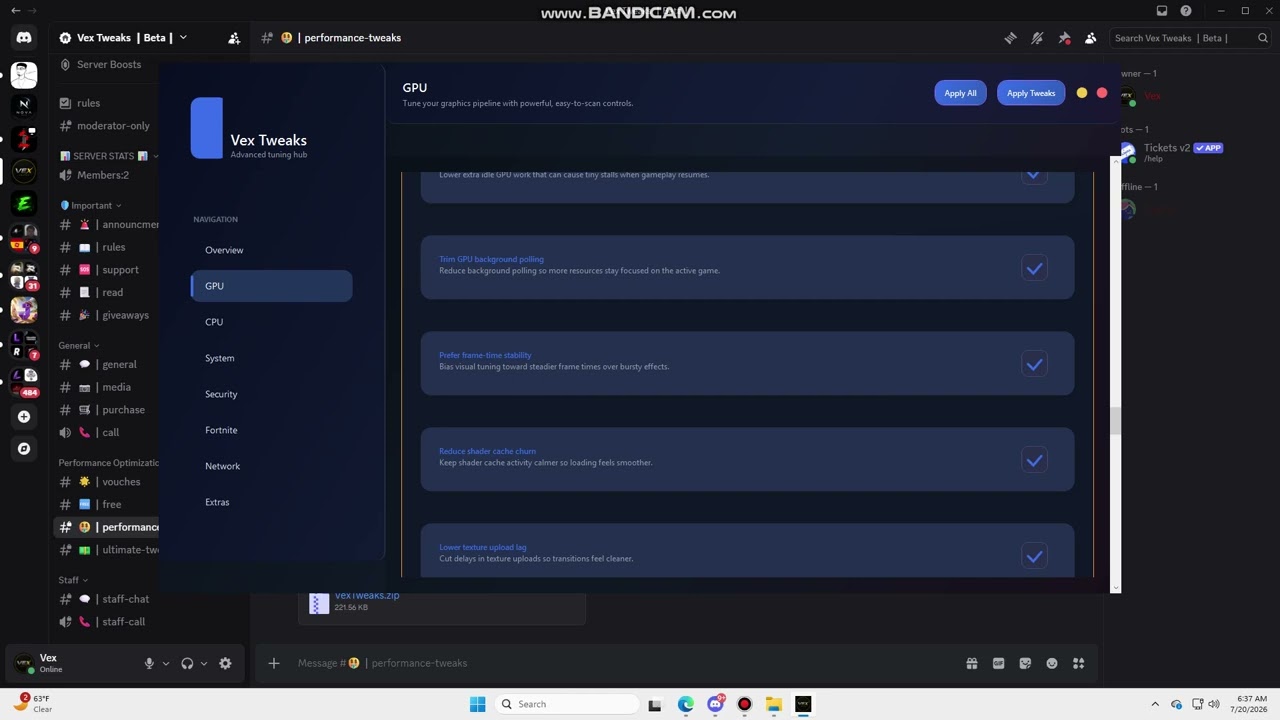The width and height of the screenshot is (1280, 720).
Task: Open the green E server icon
Action: (24, 204)
